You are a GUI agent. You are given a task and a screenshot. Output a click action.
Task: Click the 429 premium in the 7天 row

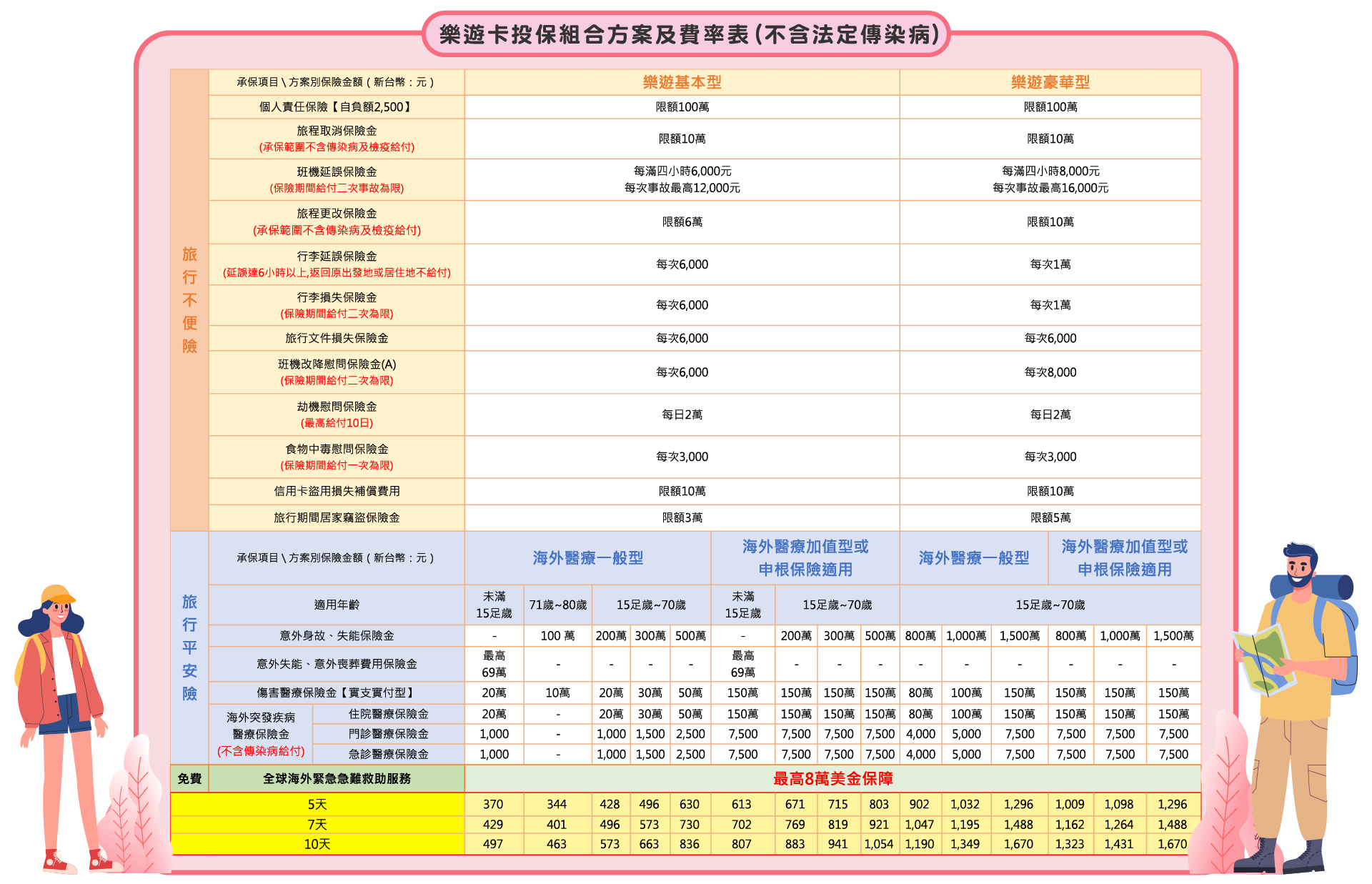pyautogui.click(x=493, y=824)
